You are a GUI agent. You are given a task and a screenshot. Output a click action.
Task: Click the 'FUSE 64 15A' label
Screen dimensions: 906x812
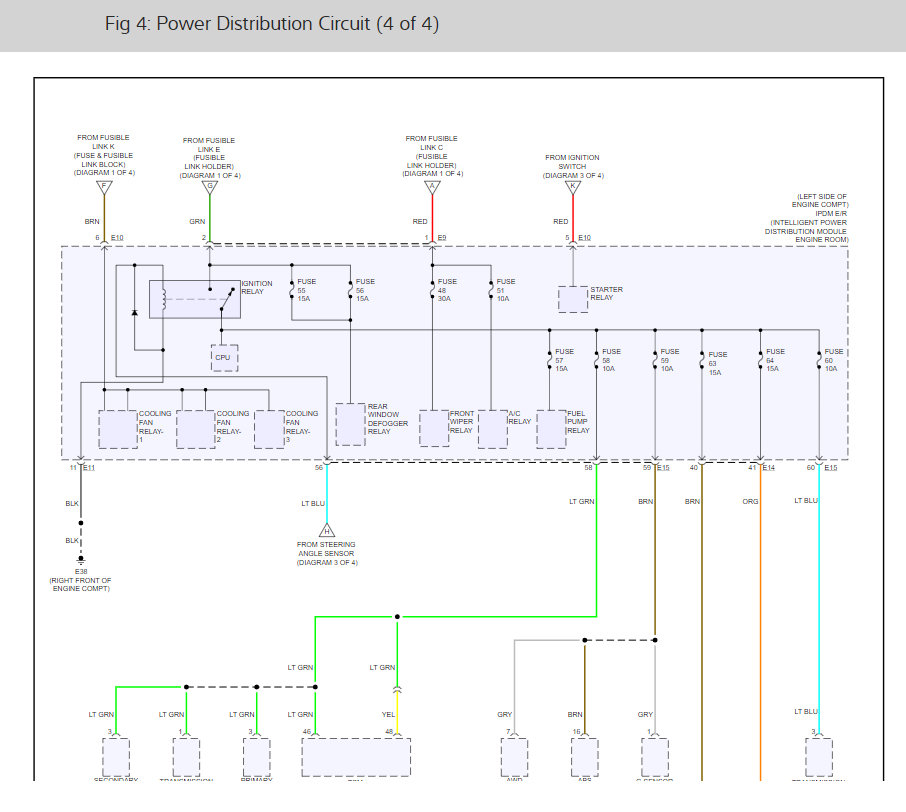click(x=775, y=360)
